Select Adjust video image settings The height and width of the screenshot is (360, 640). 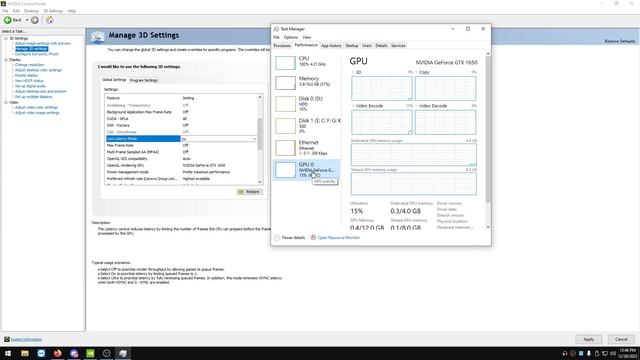click(37, 113)
